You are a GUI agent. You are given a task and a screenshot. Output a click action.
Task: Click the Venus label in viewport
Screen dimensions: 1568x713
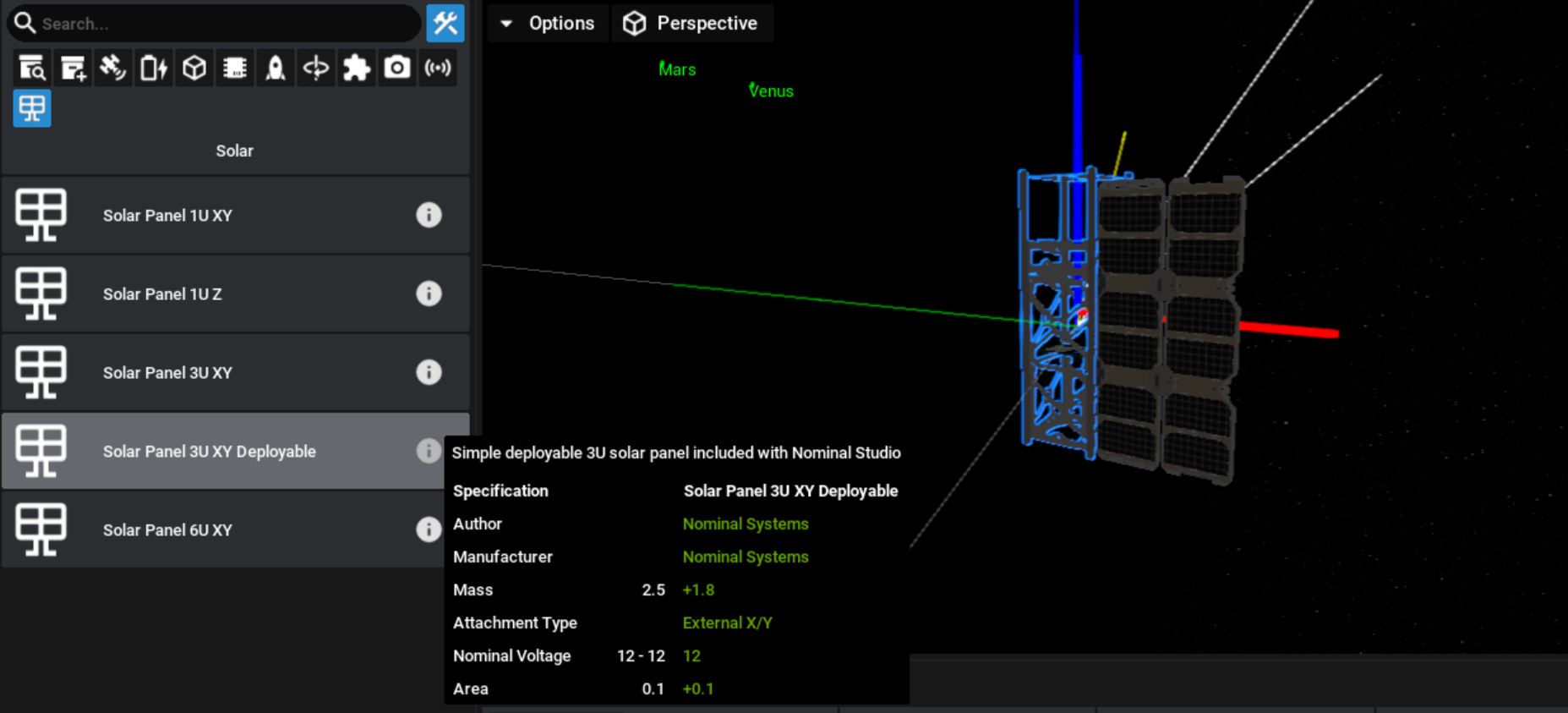click(771, 90)
